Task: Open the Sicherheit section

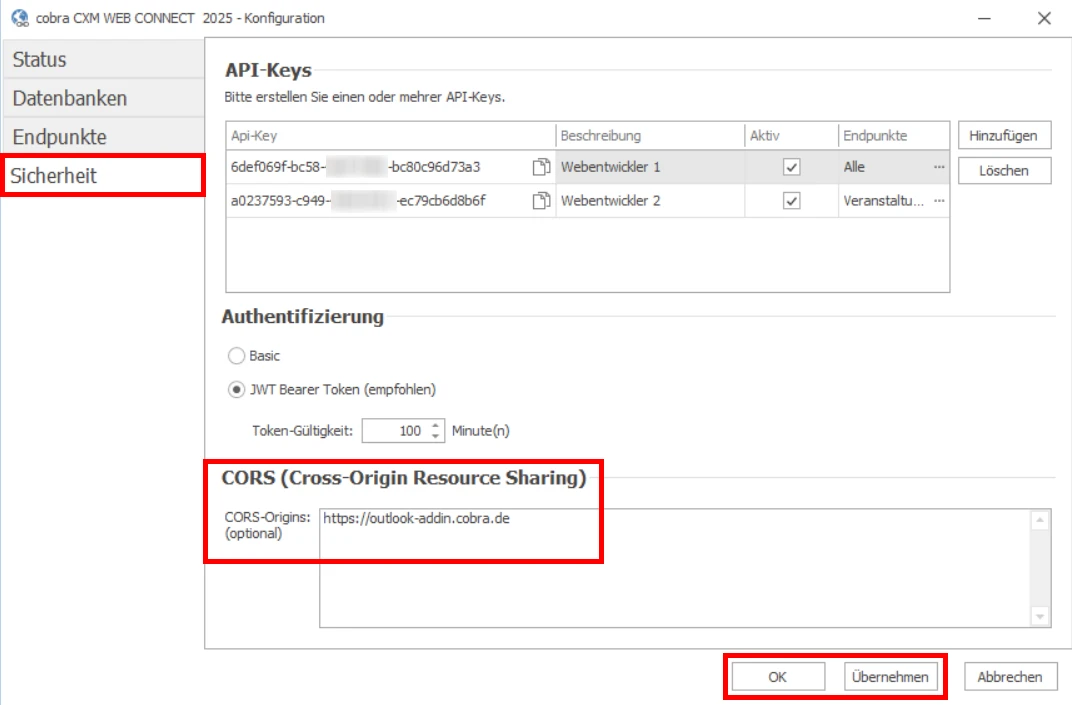Action: [x=103, y=176]
